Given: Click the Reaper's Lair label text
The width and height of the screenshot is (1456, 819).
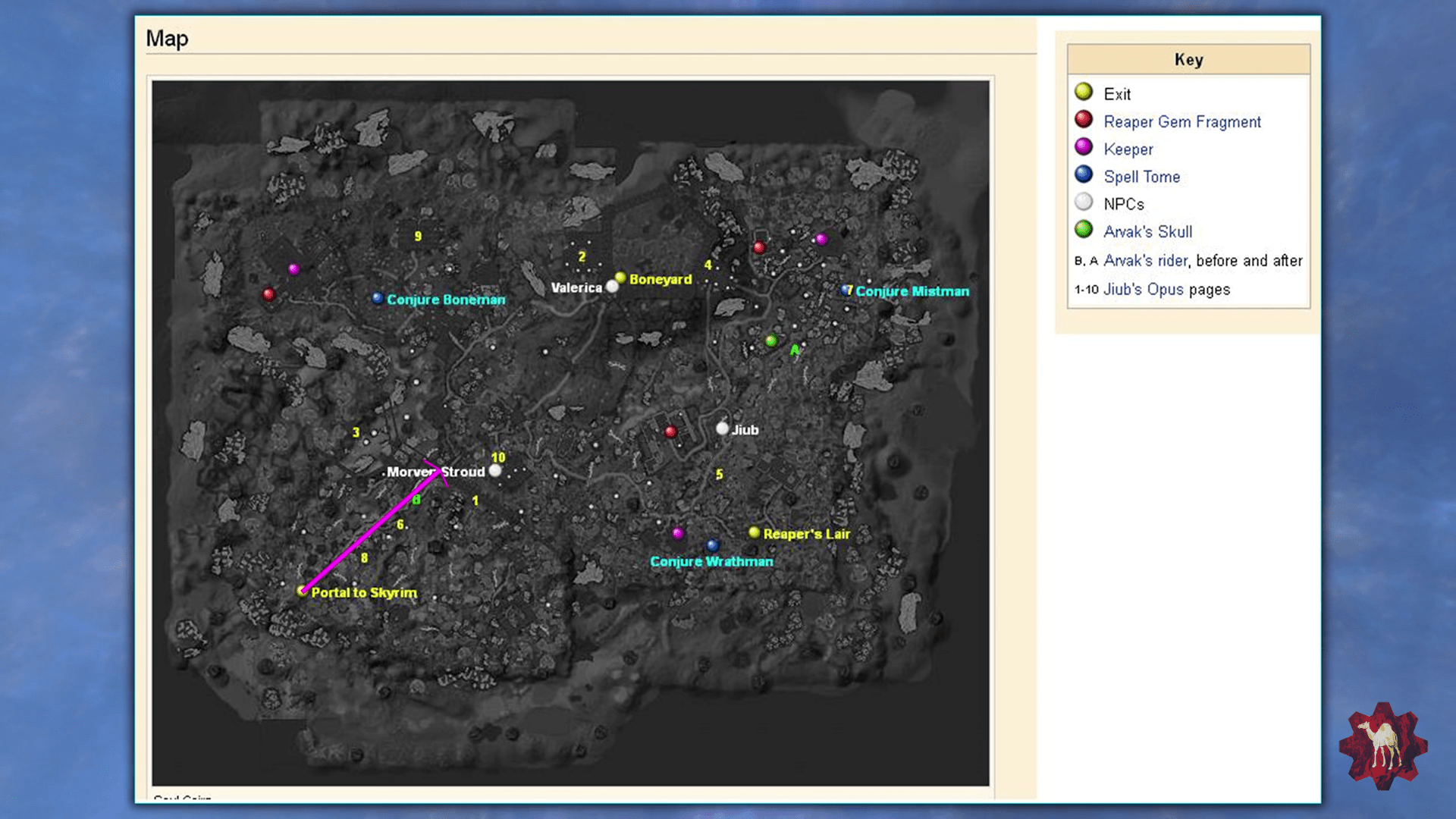Looking at the screenshot, I should pyautogui.click(x=807, y=534).
